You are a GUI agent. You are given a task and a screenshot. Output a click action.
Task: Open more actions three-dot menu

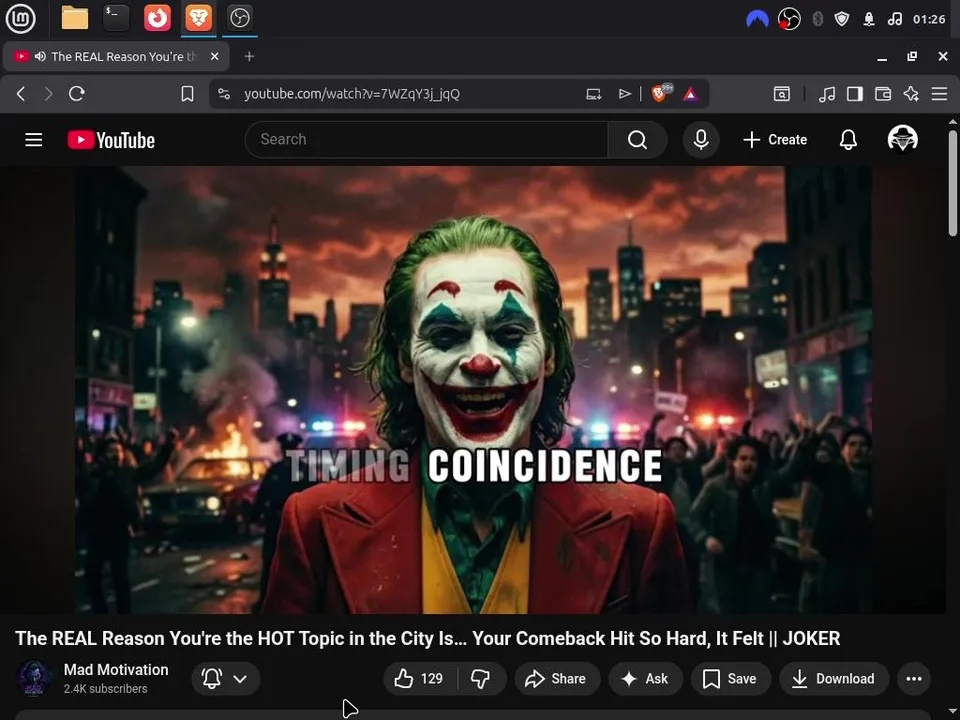click(x=913, y=678)
